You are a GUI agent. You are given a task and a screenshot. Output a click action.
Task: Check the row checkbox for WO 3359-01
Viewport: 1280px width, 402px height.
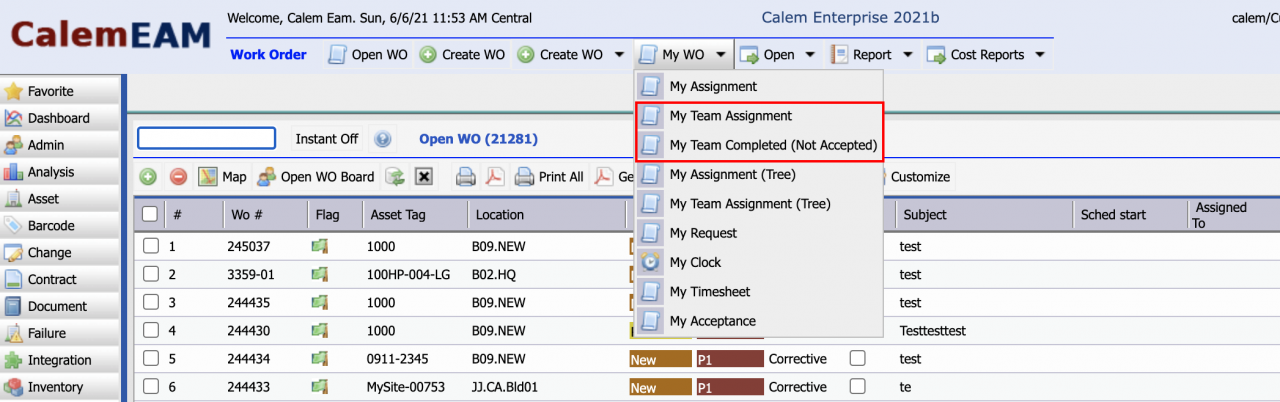150,274
